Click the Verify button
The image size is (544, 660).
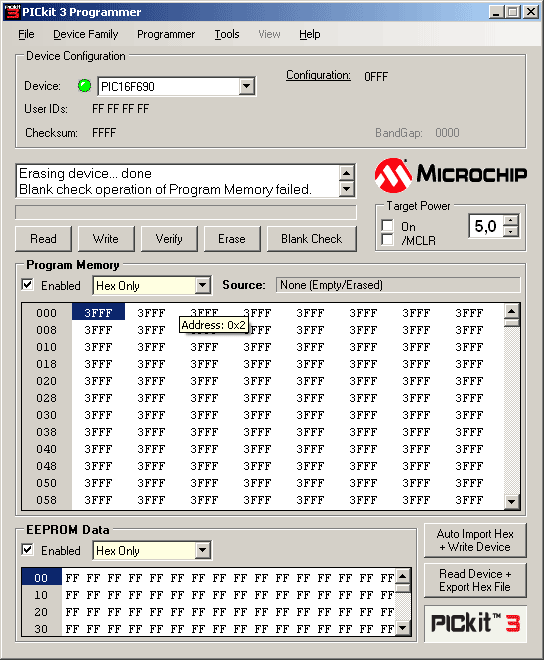(x=169, y=239)
